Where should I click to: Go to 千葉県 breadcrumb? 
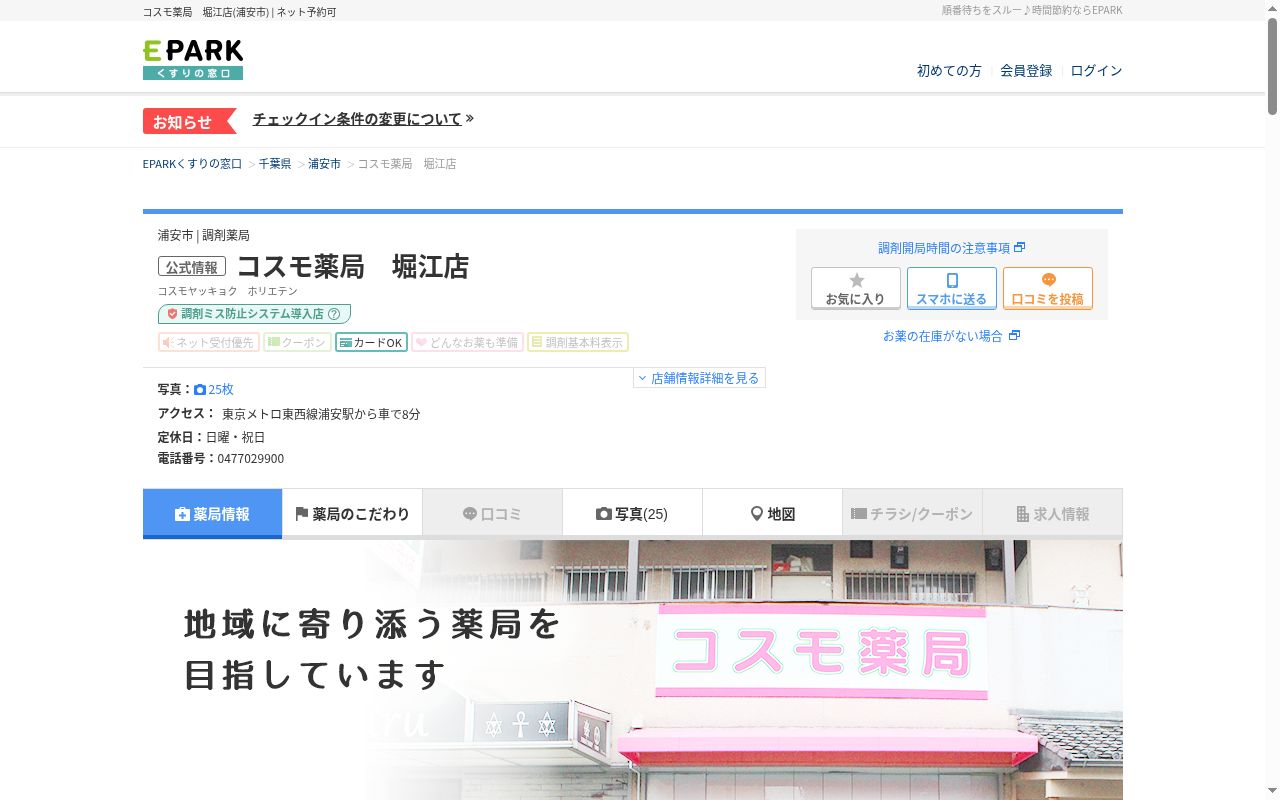[x=275, y=164]
